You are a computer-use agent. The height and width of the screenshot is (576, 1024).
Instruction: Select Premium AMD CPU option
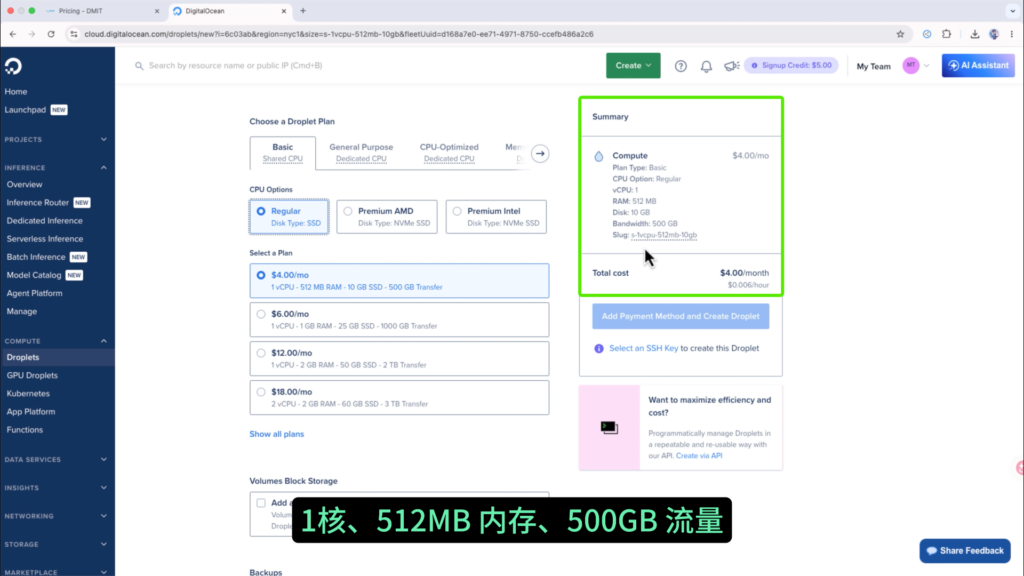(387, 217)
